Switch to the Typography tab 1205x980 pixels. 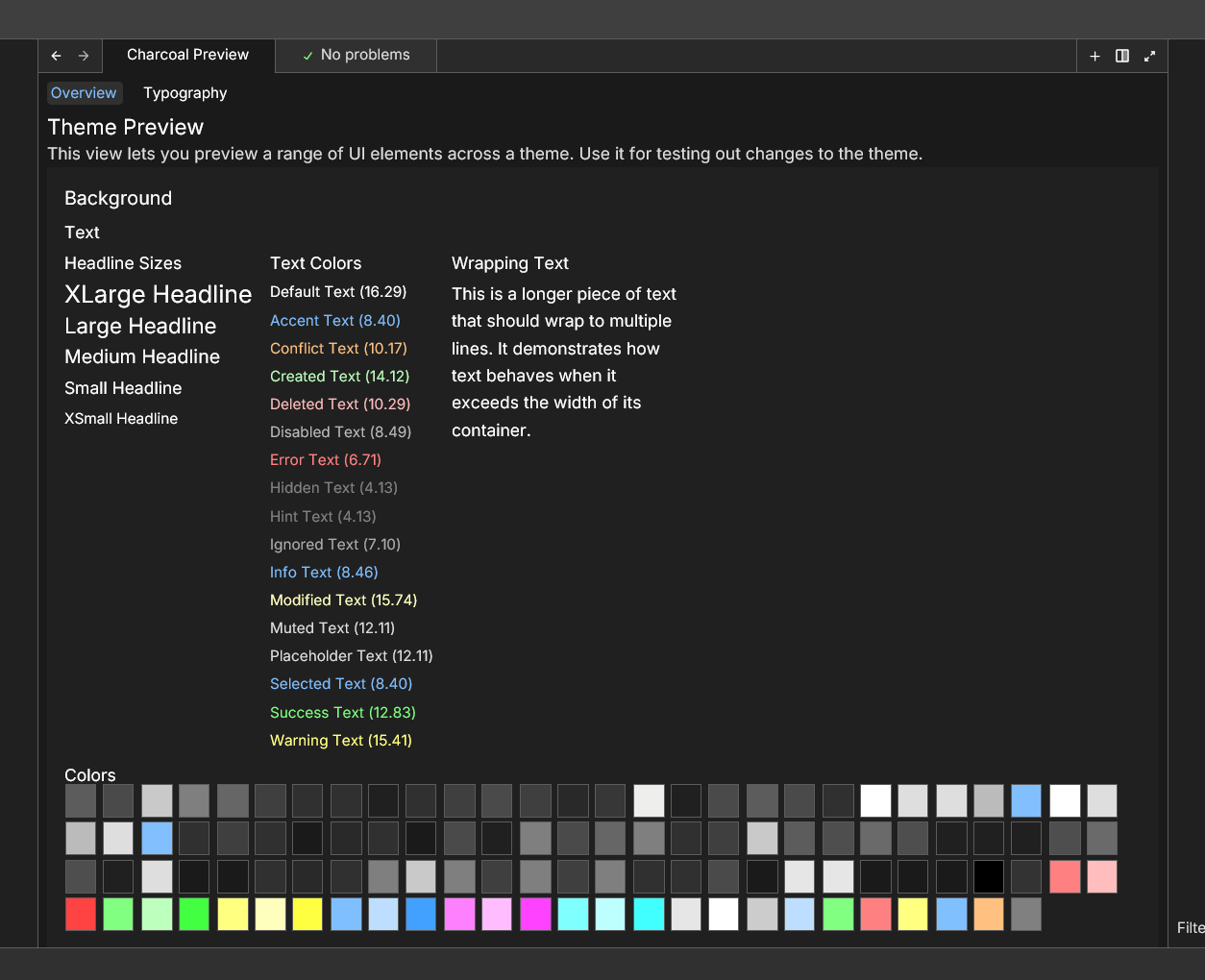[185, 93]
